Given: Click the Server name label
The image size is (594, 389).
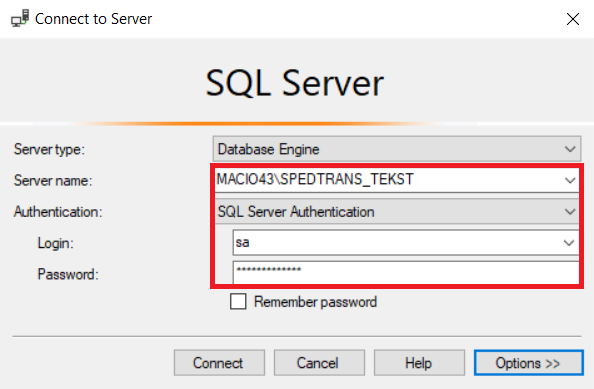Looking at the screenshot, I should pyautogui.click(x=53, y=180).
